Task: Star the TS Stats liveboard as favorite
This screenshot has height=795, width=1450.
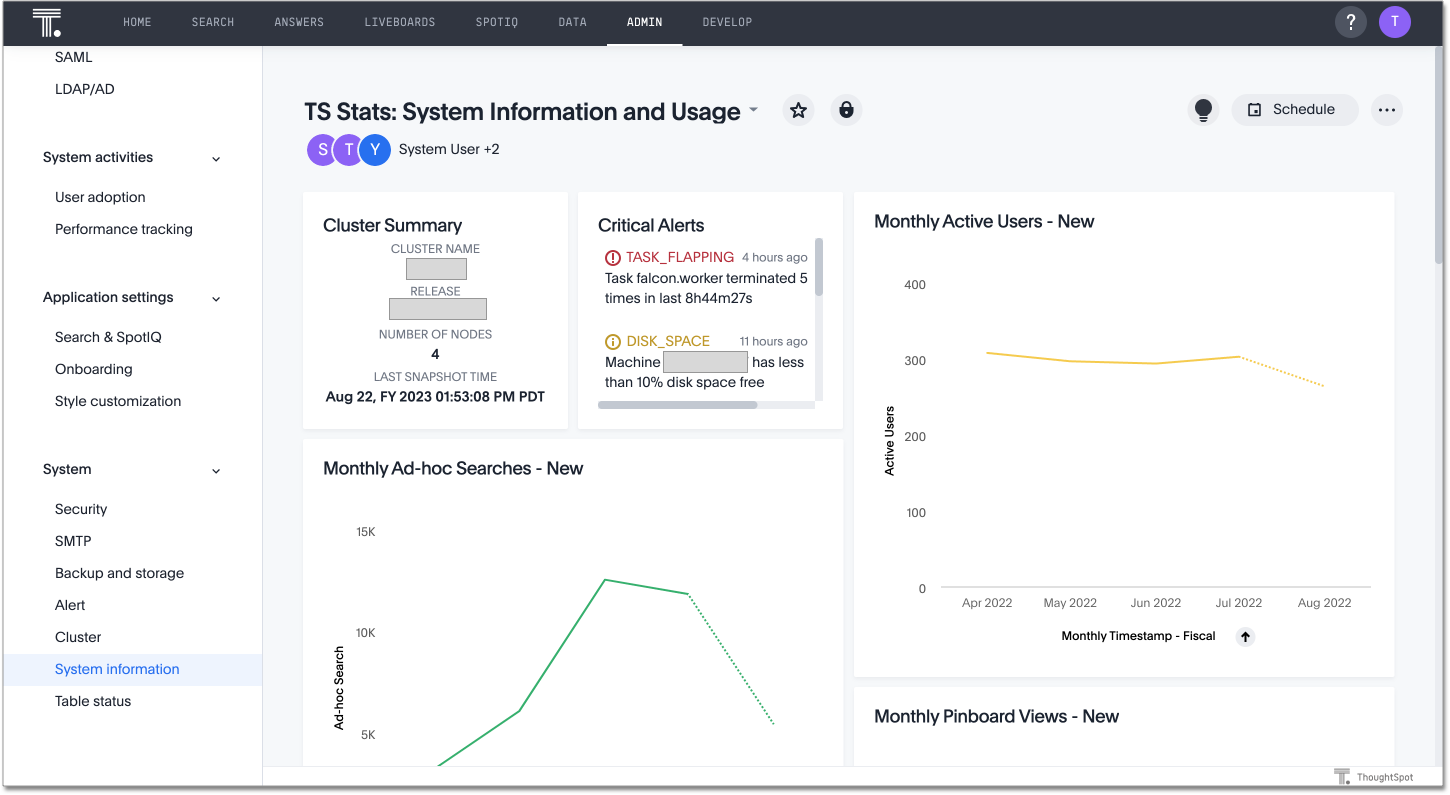Action: (798, 110)
